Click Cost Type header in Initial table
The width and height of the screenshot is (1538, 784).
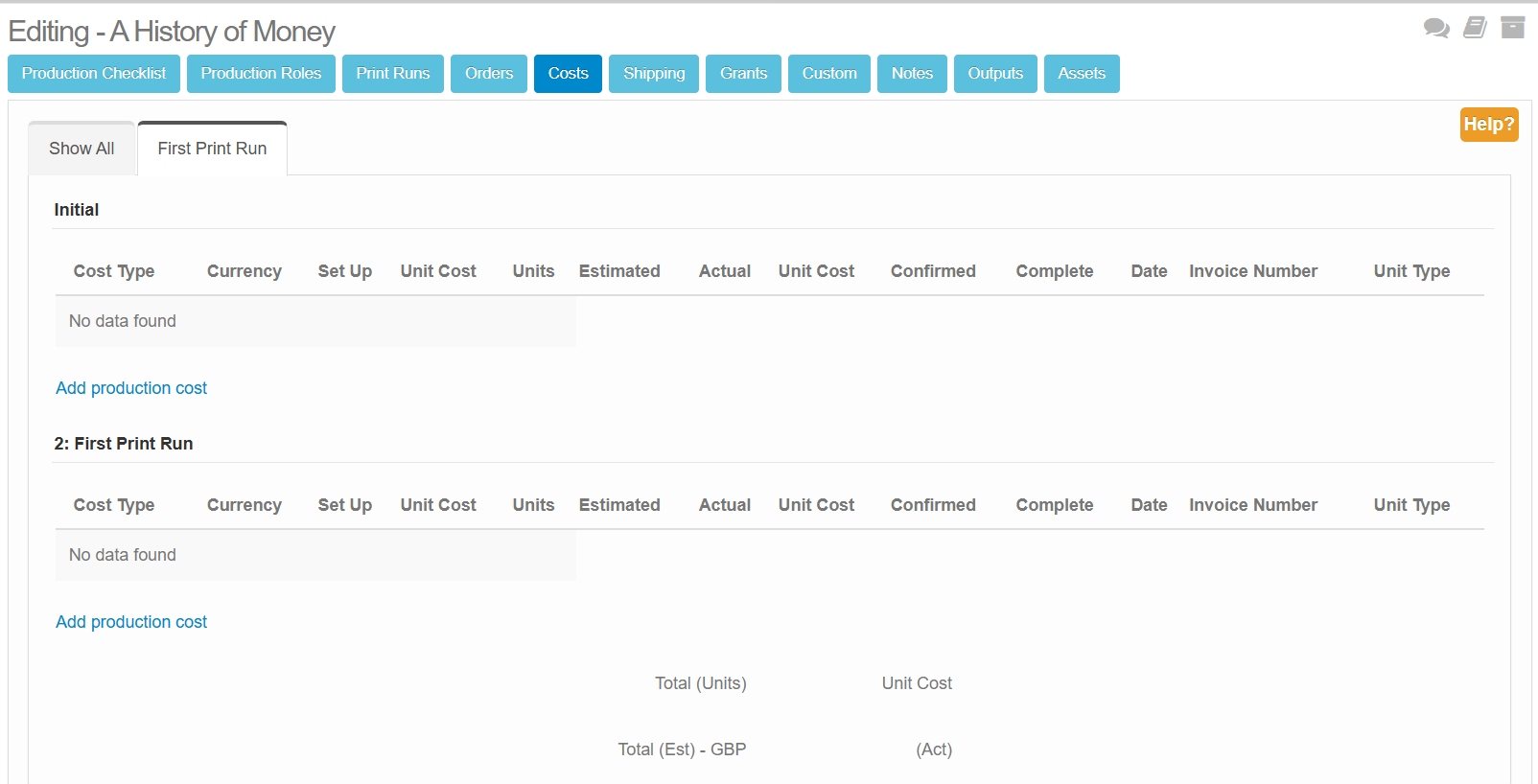(114, 271)
